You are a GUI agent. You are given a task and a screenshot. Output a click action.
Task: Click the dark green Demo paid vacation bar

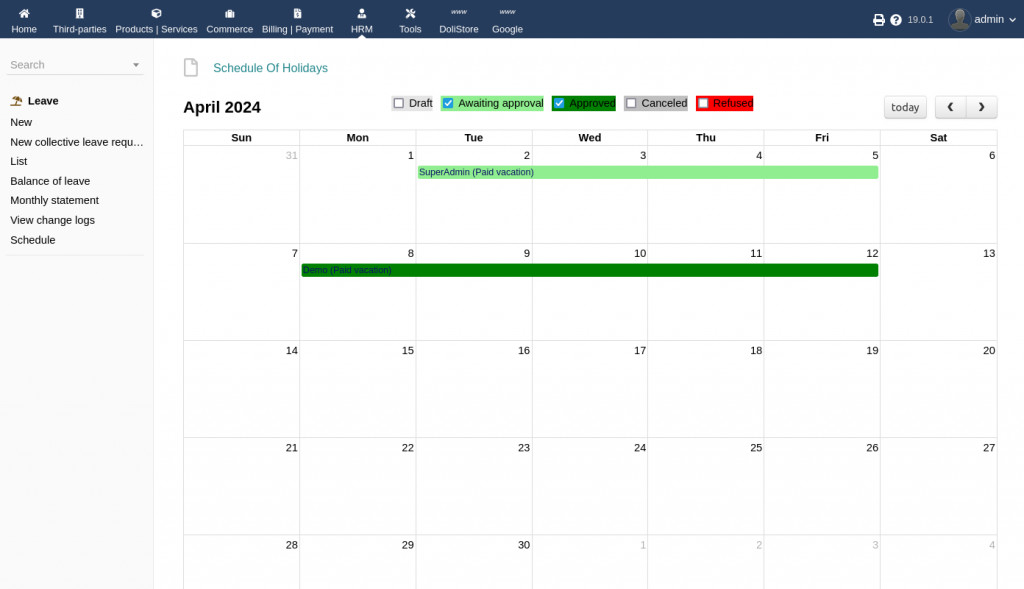coord(589,270)
